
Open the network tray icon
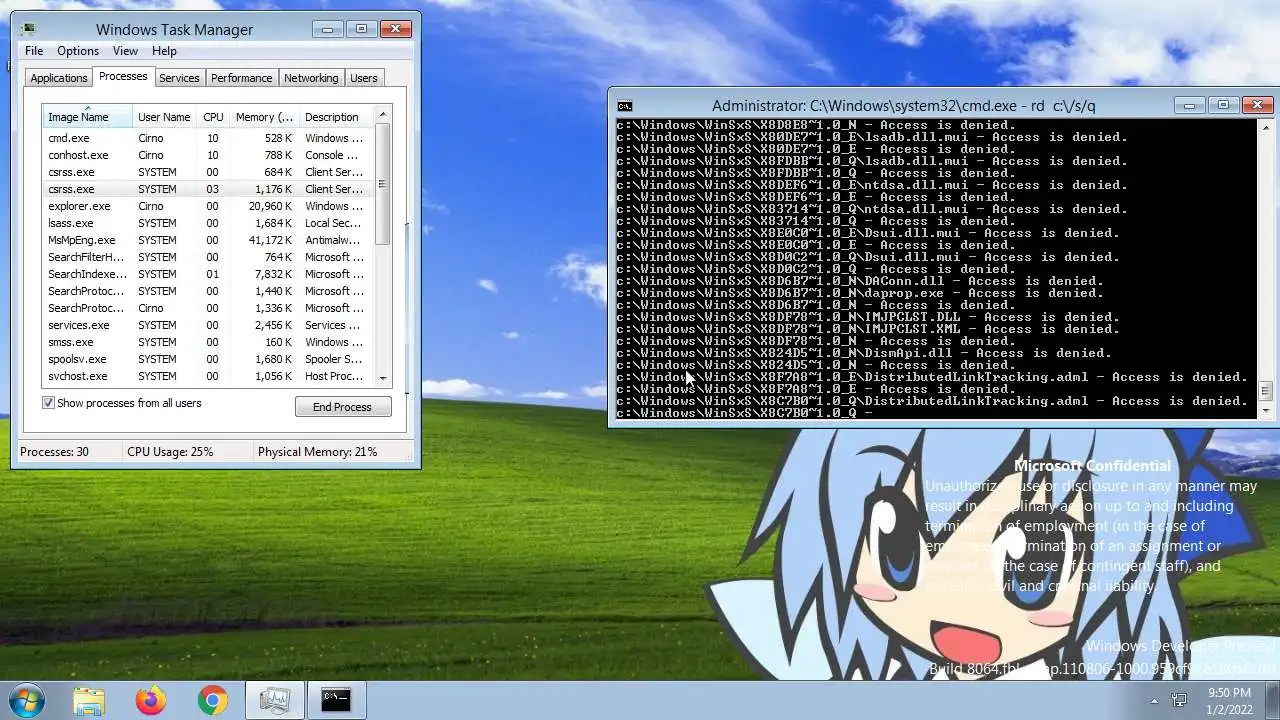[x=1179, y=701]
